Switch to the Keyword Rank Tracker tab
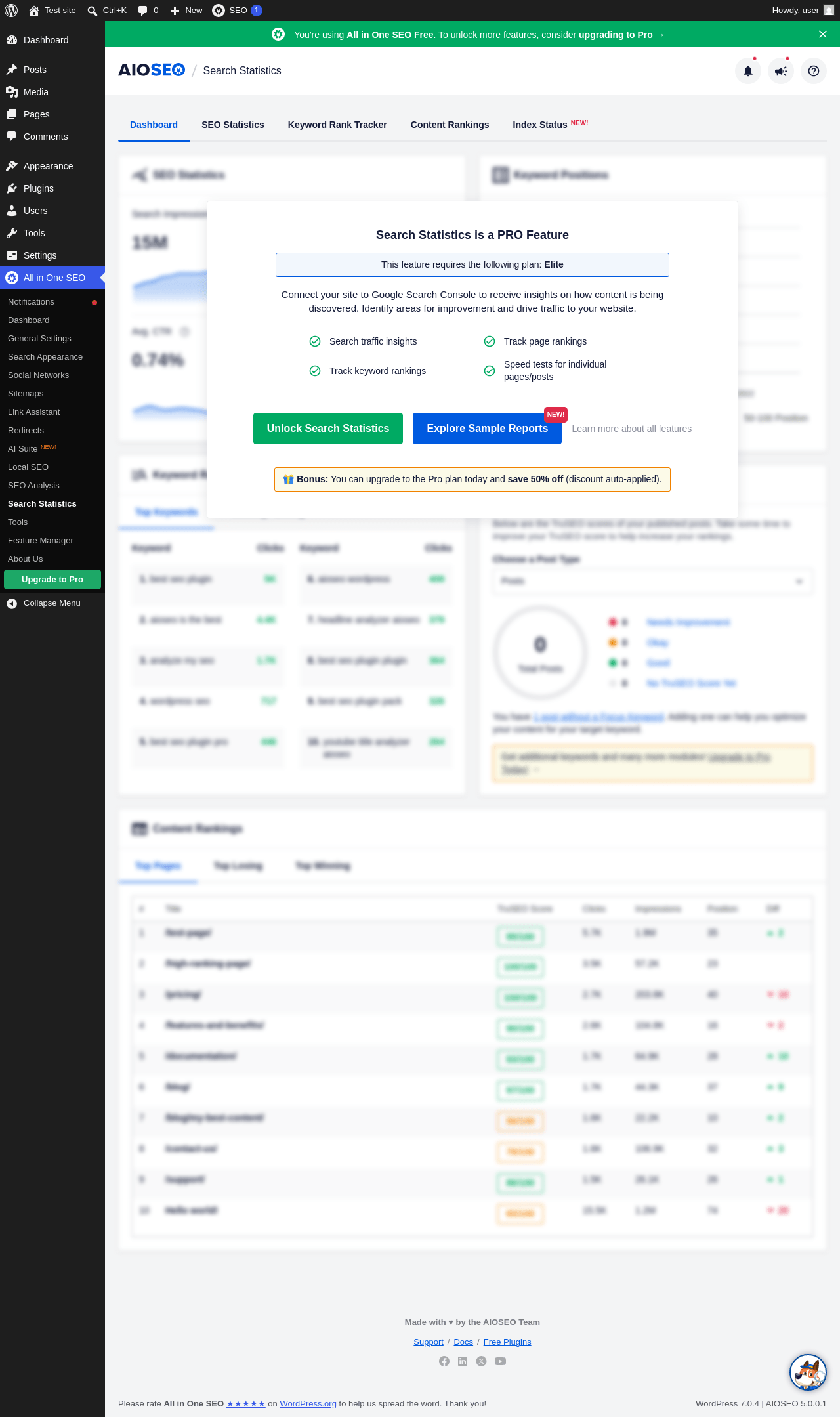This screenshot has height=1417, width=840. [x=337, y=125]
